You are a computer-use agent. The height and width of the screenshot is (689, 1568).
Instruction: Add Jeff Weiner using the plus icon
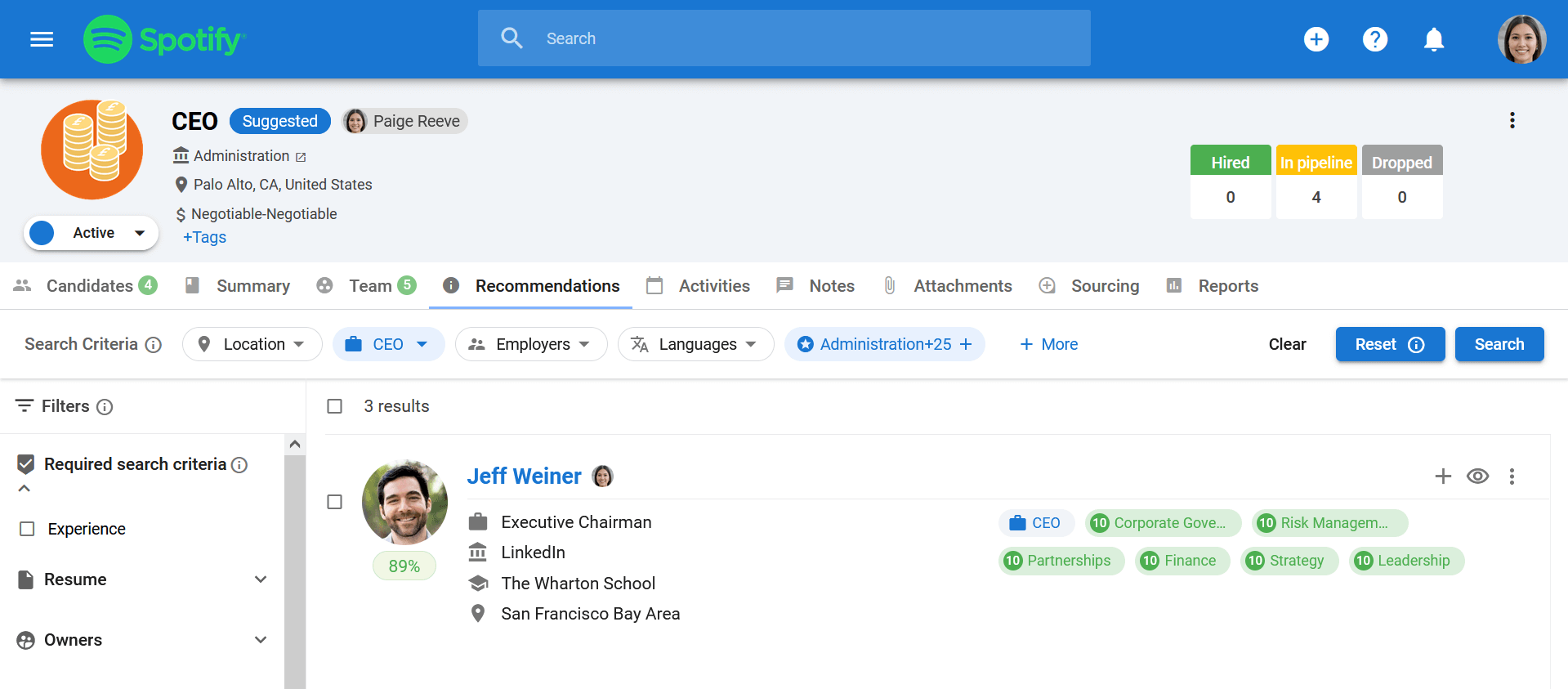tap(1443, 476)
